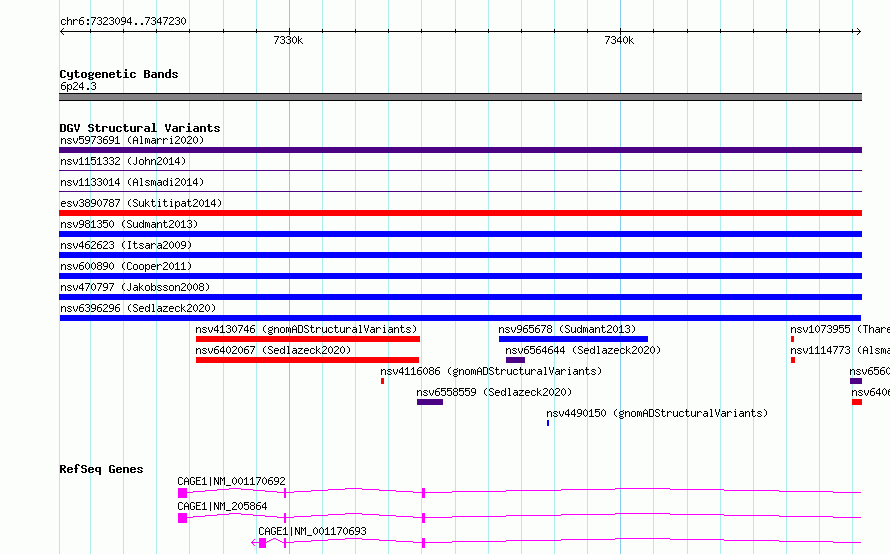Select the blue nsv965678 variant bar

point(573,339)
